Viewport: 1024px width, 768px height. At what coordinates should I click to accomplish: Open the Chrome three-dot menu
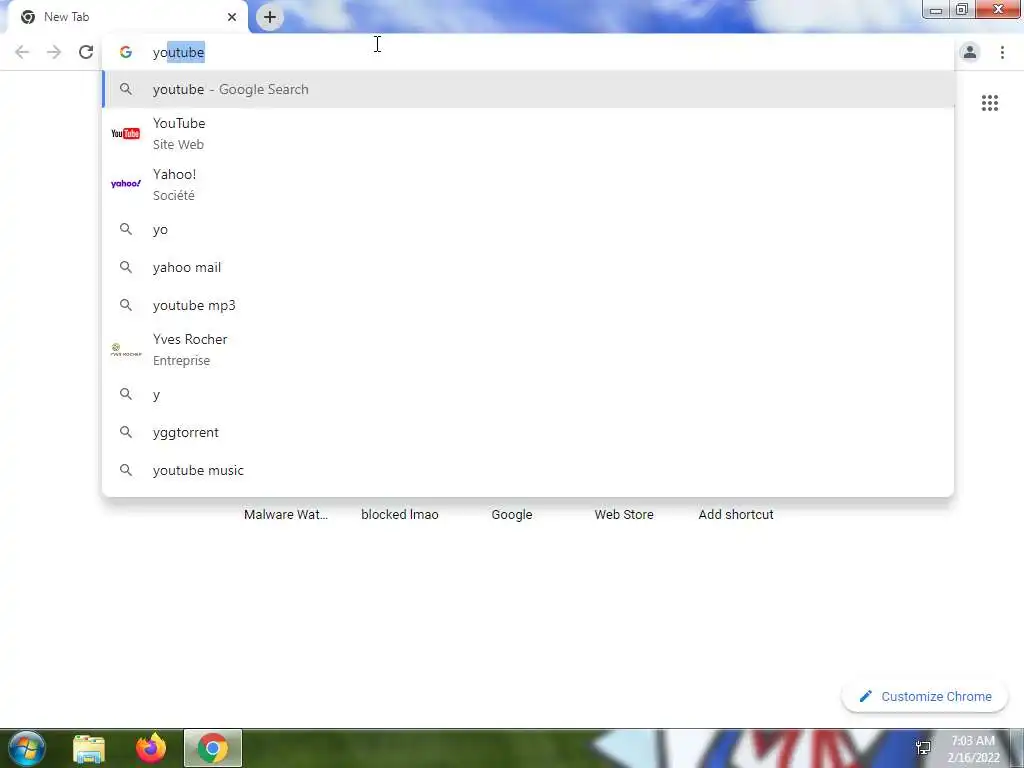click(x=1002, y=52)
